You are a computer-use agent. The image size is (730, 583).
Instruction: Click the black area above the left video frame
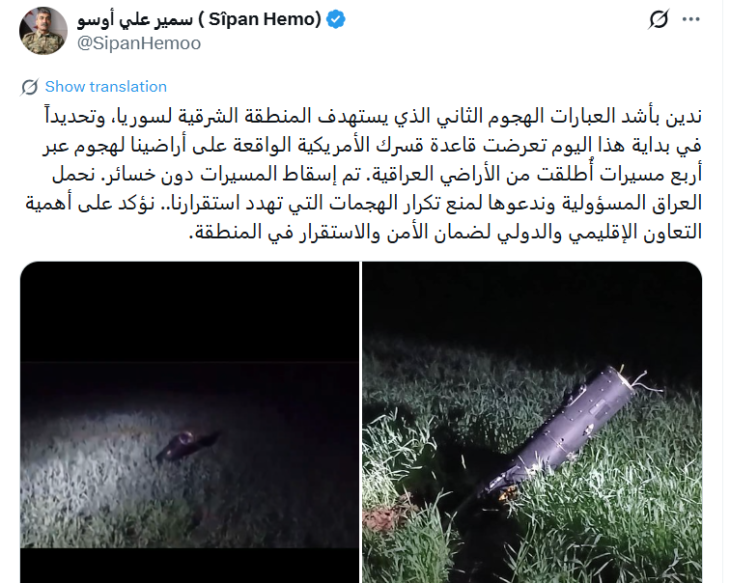coord(189,311)
